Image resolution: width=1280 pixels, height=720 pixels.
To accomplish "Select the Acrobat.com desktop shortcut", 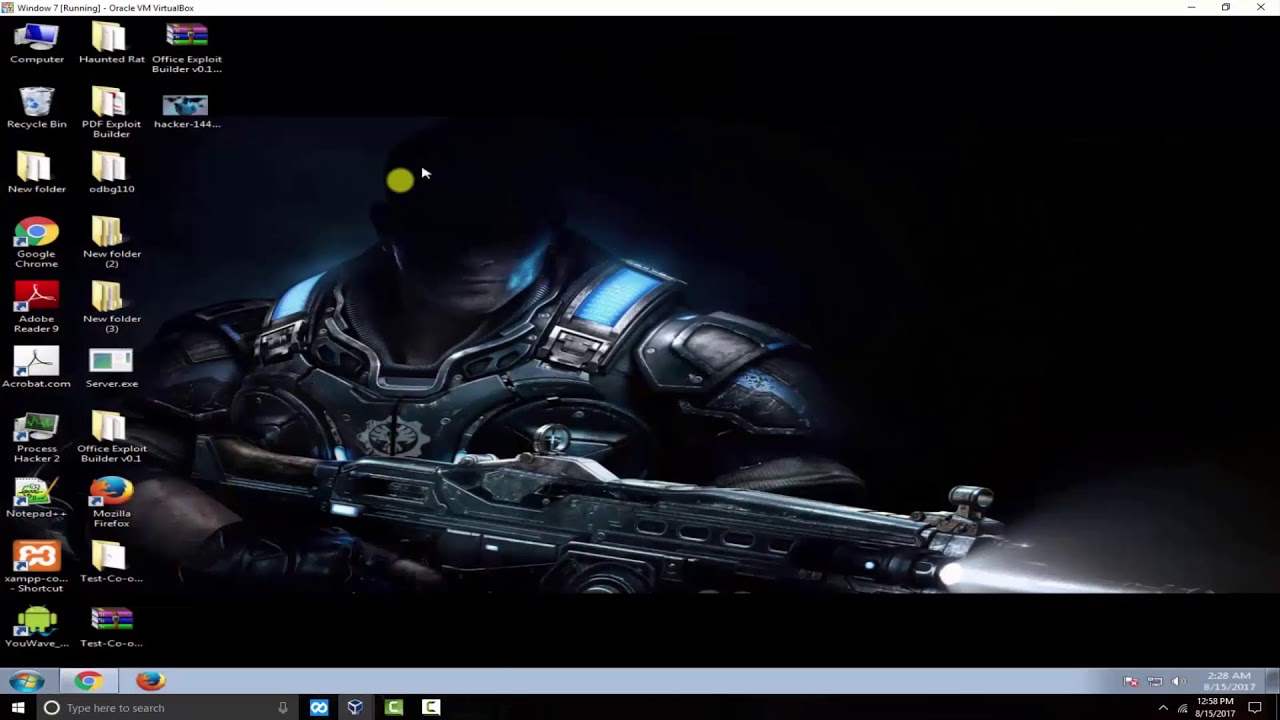I will pos(36,368).
